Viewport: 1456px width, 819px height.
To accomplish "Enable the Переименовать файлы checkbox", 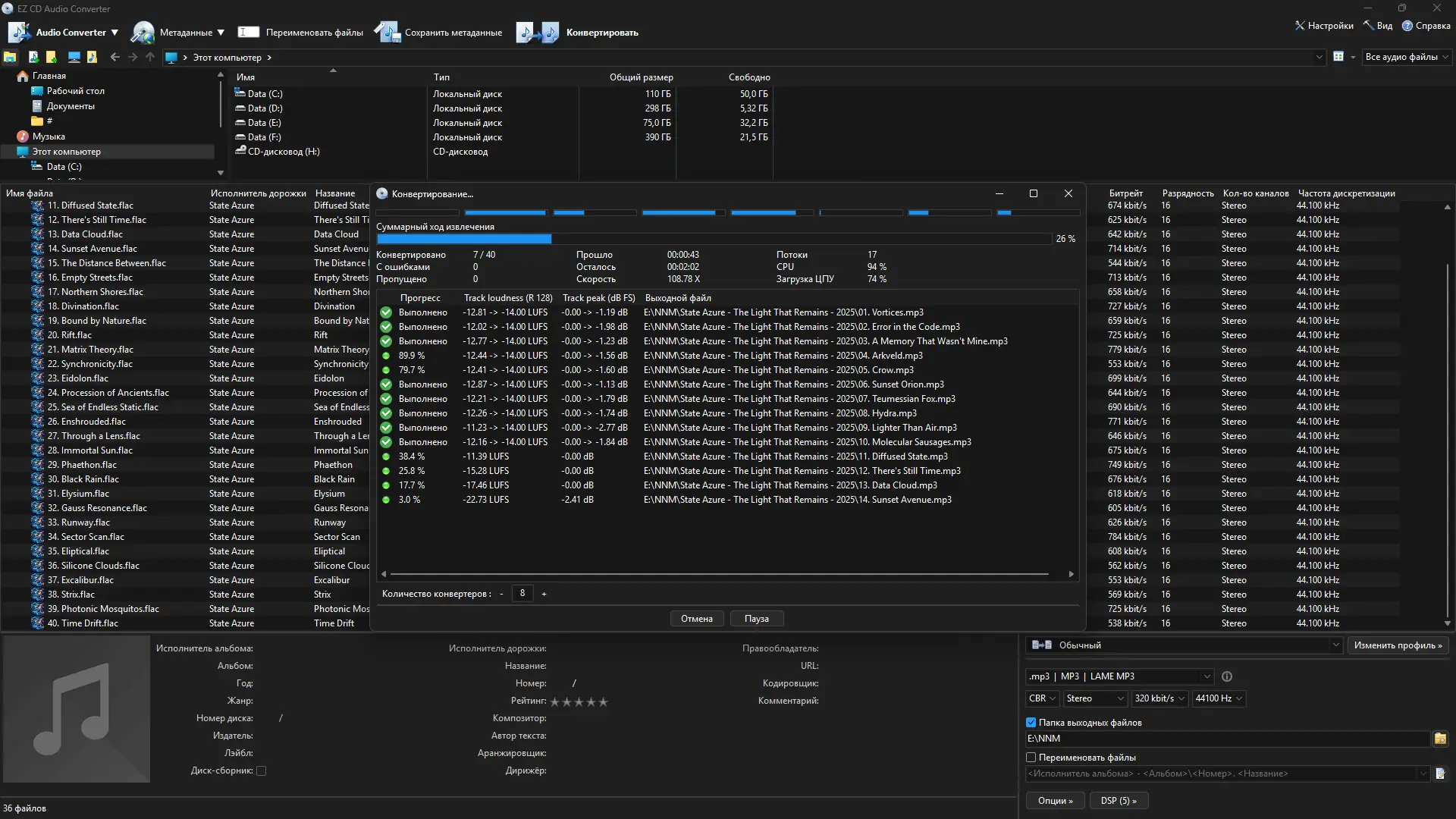I will pos(1031,758).
